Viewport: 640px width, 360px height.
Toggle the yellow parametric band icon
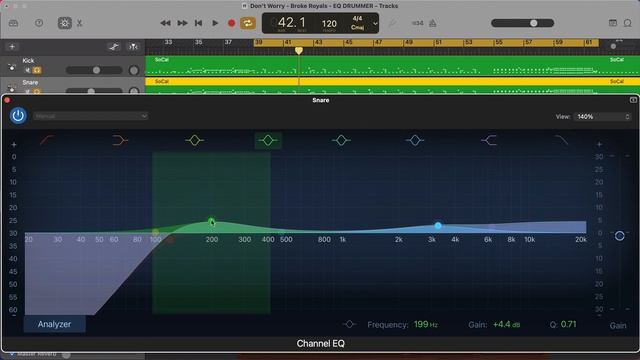pyautogui.click(x=195, y=140)
